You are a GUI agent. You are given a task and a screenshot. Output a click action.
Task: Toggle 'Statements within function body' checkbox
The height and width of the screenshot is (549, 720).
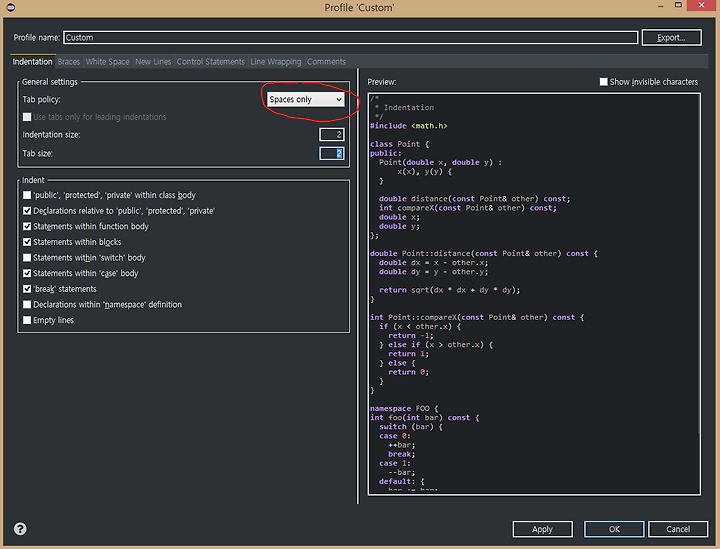[x=27, y=227]
